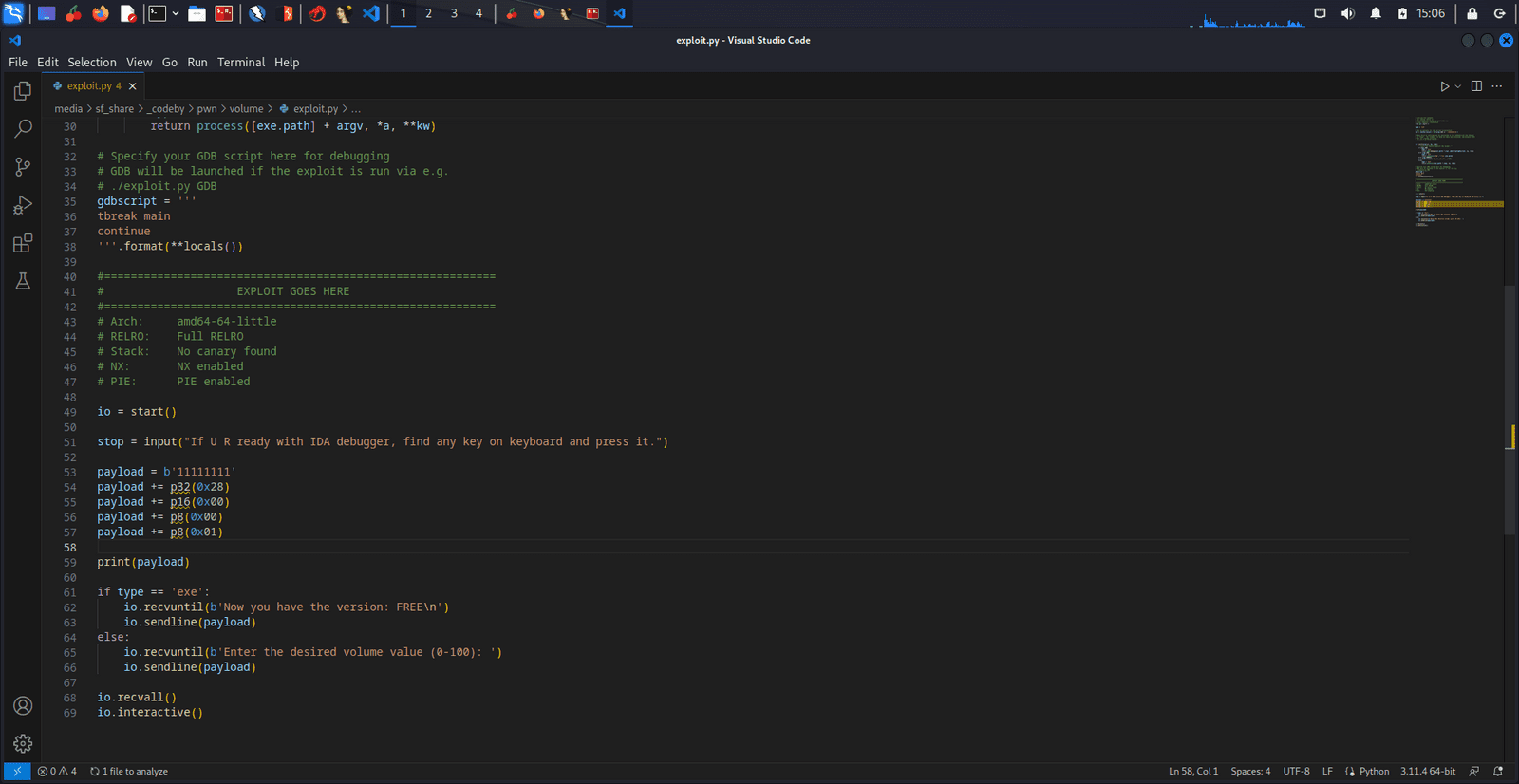Click the pwn breadcrumb segment
Viewport: 1519px width, 784px height.
[x=207, y=109]
